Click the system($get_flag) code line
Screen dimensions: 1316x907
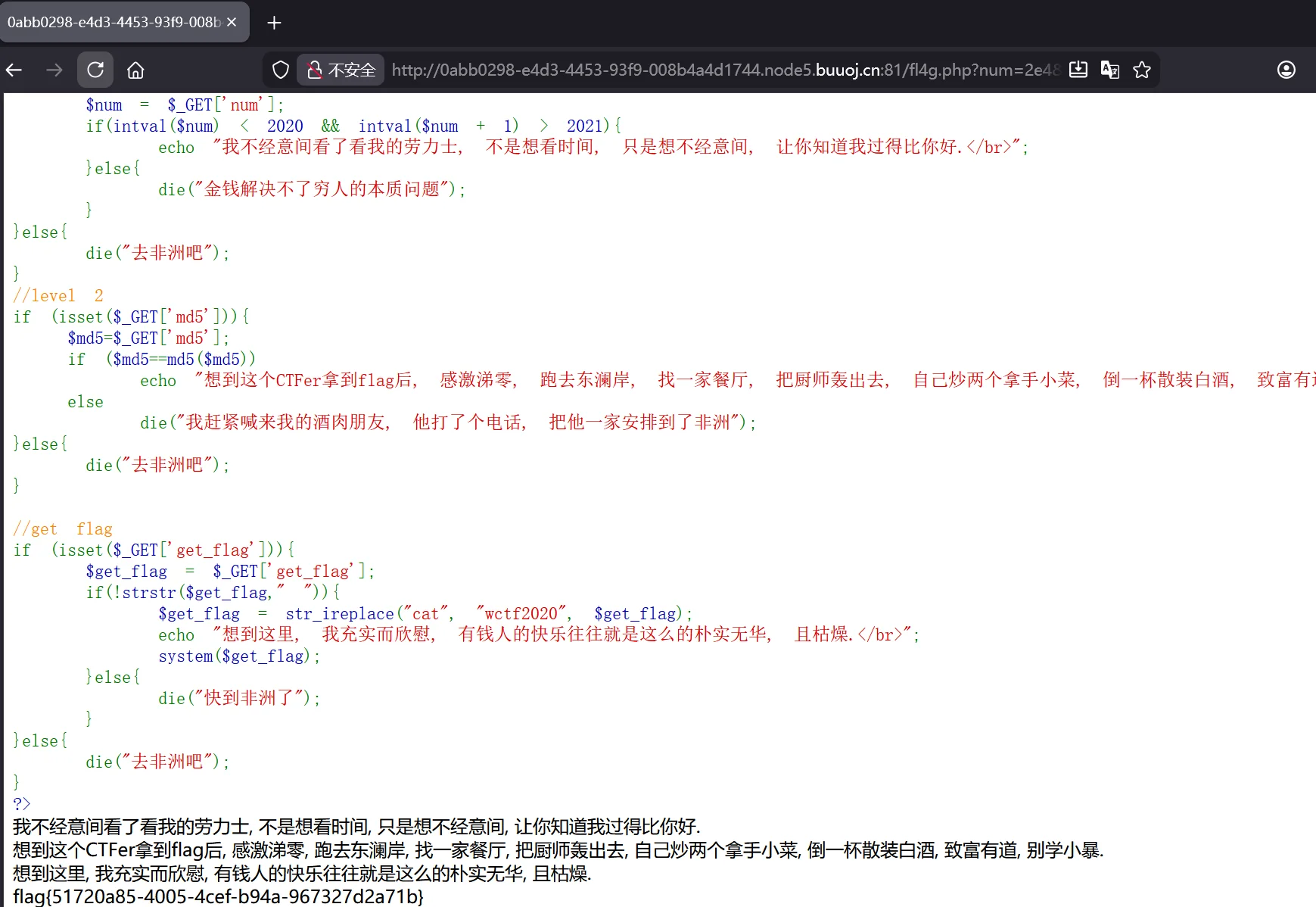point(239,656)
